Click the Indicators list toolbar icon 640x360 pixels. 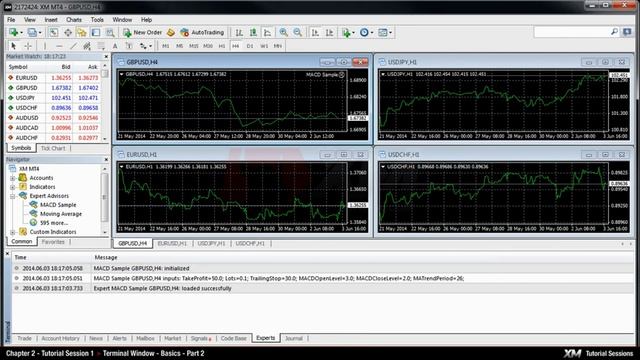[346, 32]
